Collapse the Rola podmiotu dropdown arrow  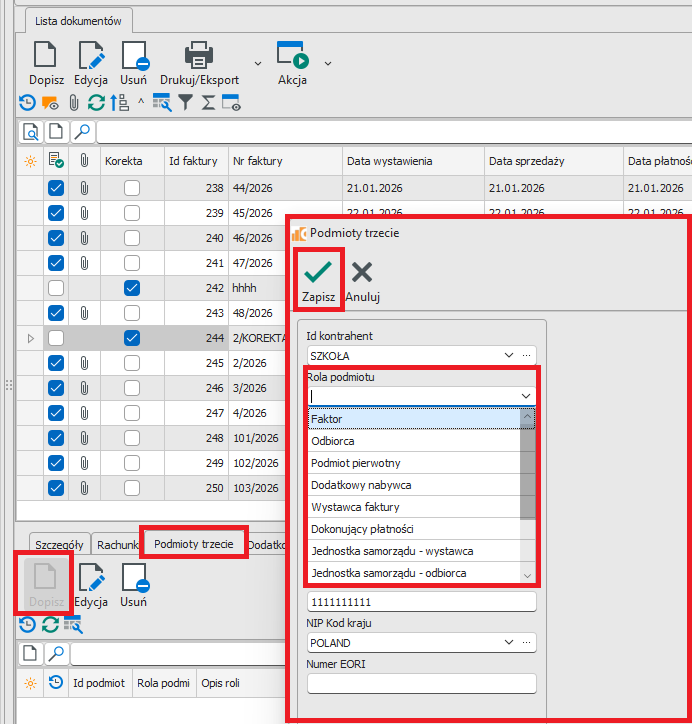click(x=526, y=396)
